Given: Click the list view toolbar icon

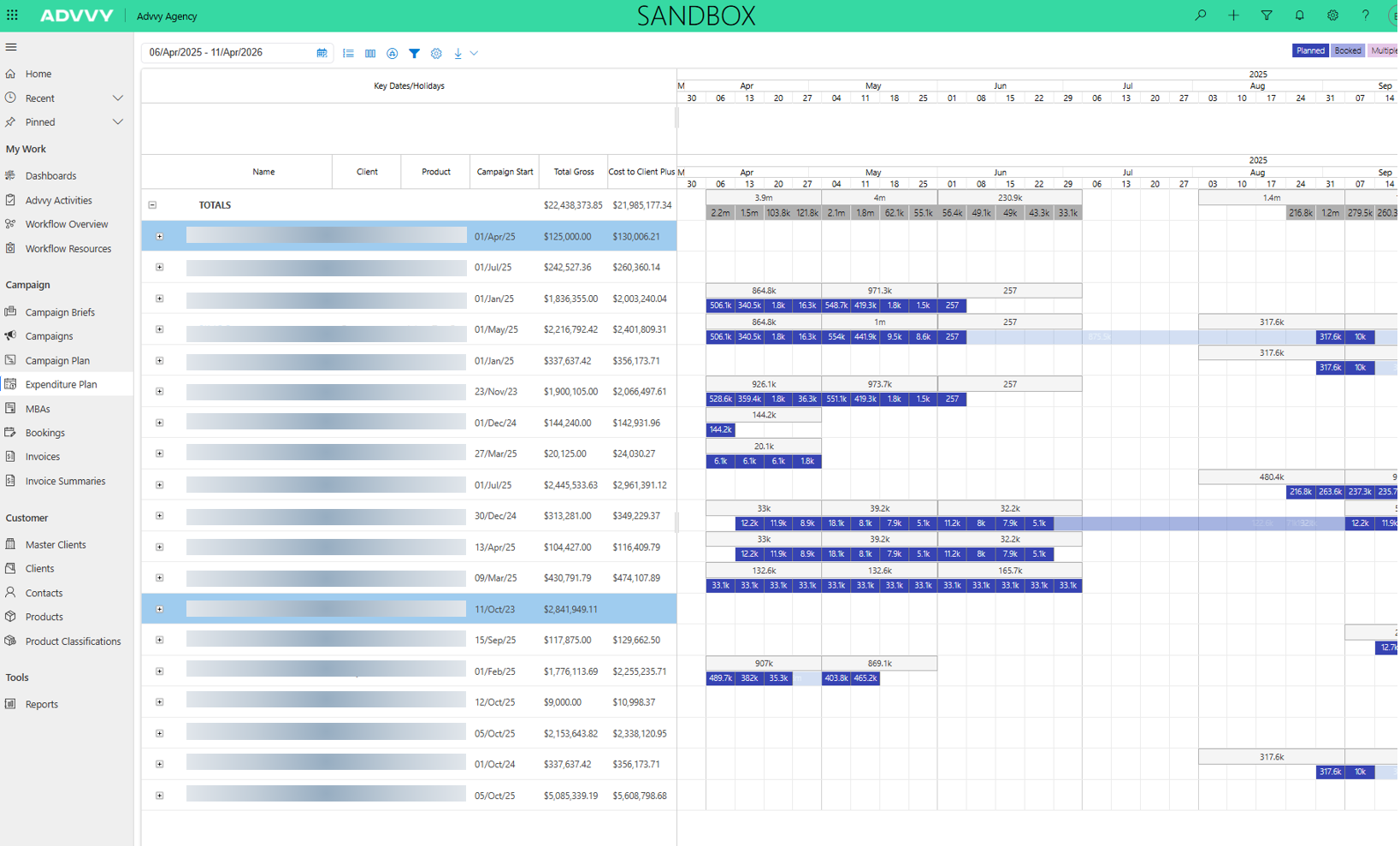Looking at the screenshot, I should pos(348,53).
